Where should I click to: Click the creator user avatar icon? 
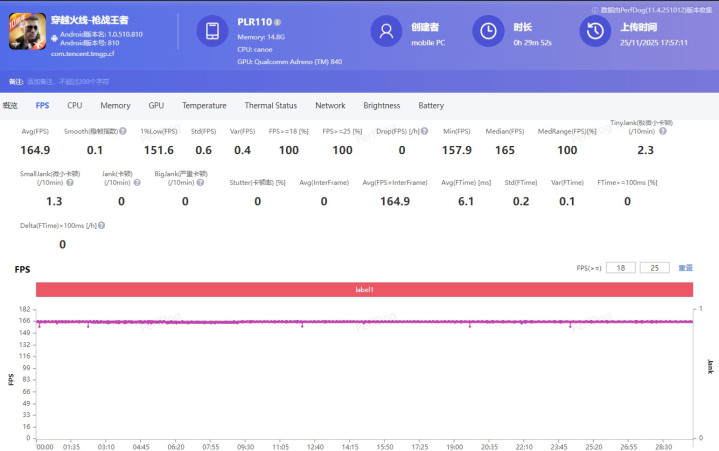[x=385, y=31]
